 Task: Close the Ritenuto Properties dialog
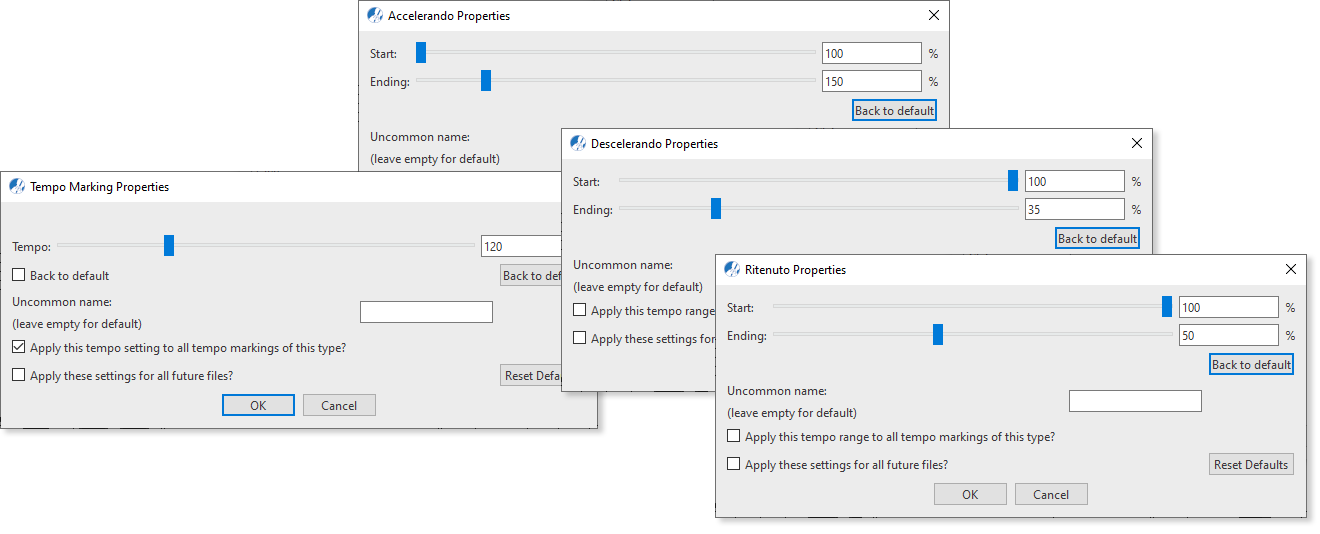(x=1291, y=269)
